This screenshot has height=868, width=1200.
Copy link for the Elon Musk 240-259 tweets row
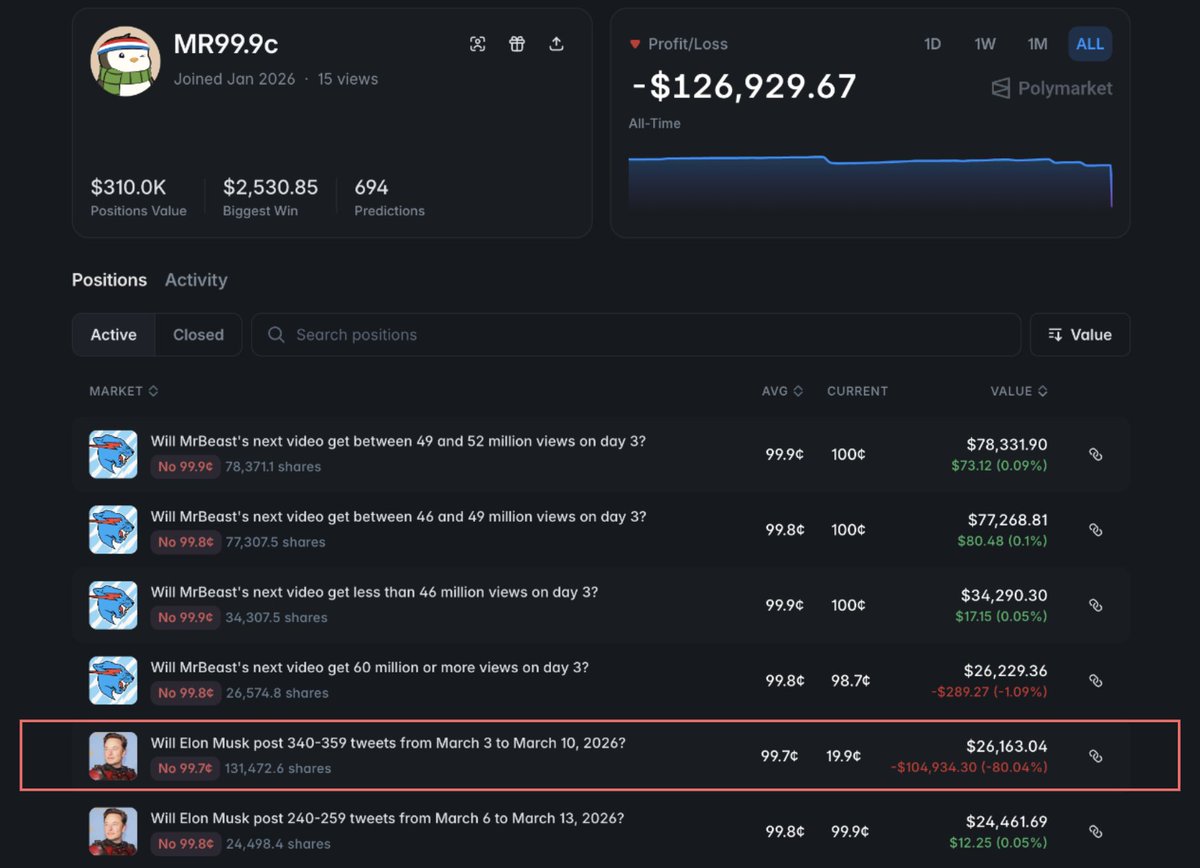click(x=1095, y=831)
